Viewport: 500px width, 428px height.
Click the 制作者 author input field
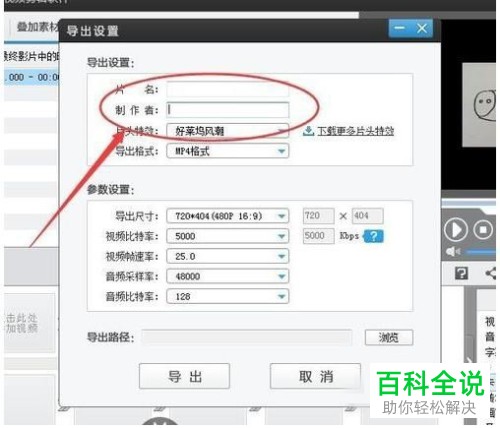[x=228, y=110]
